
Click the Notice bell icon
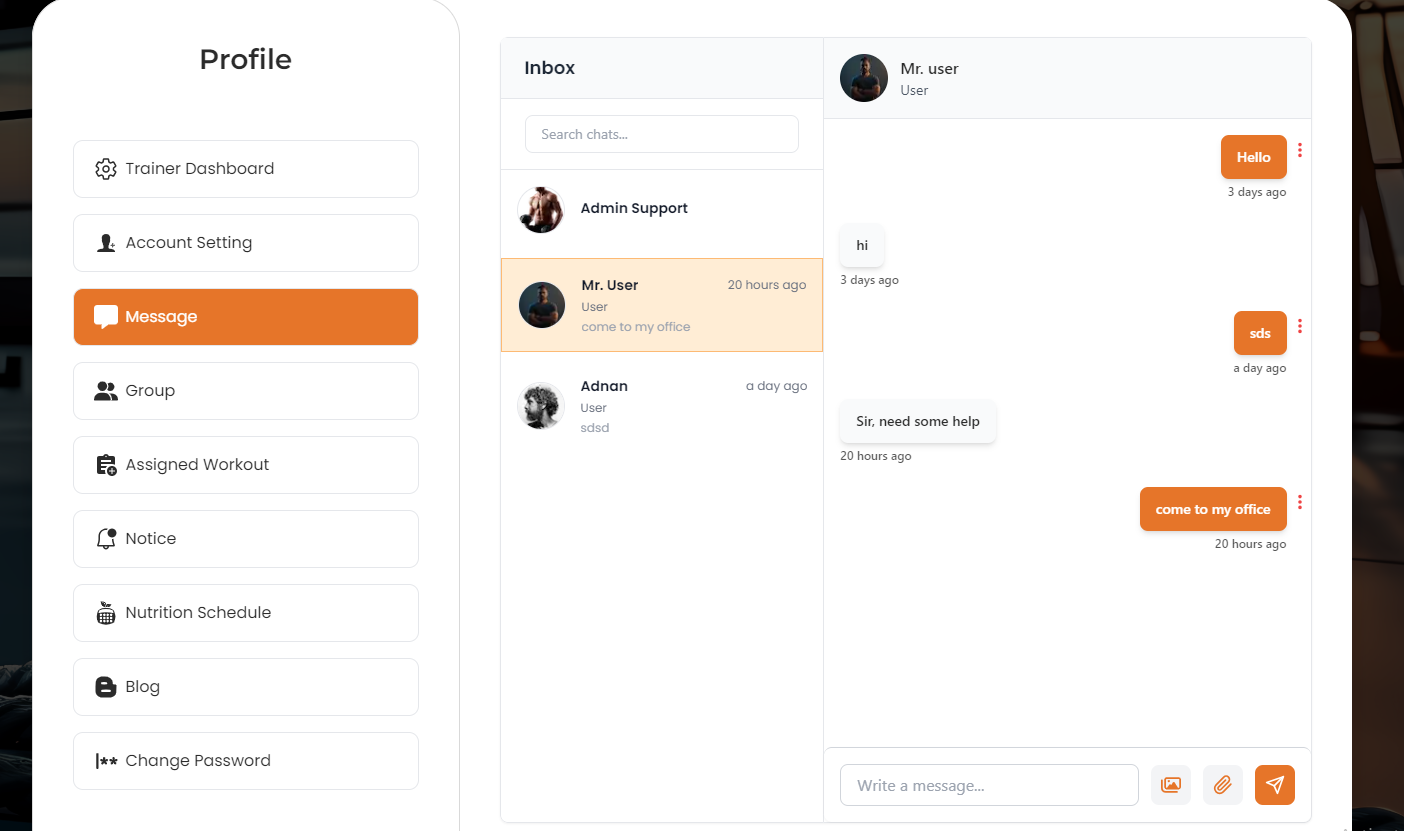106,539
